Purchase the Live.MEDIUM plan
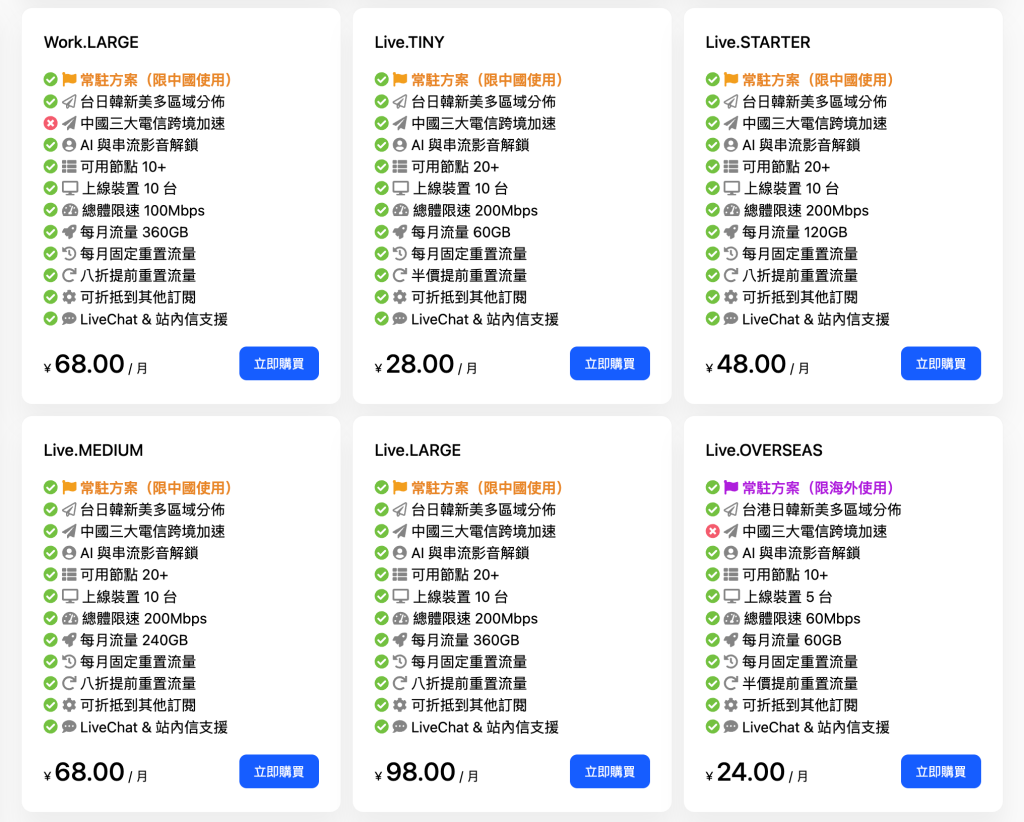Viewport: 1024px width, 822px height. [x=279, y=771]
